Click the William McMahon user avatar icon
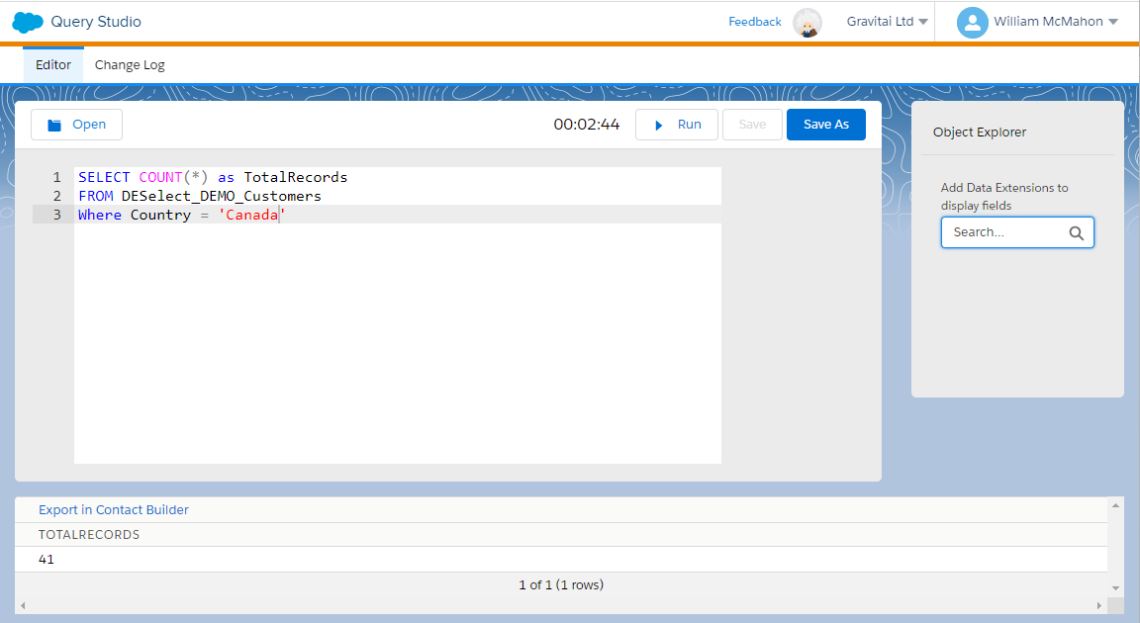 click(971, 22)
